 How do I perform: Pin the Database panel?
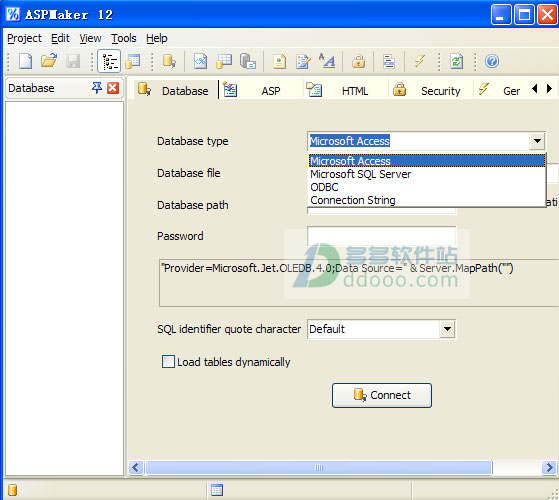[97, 88]
